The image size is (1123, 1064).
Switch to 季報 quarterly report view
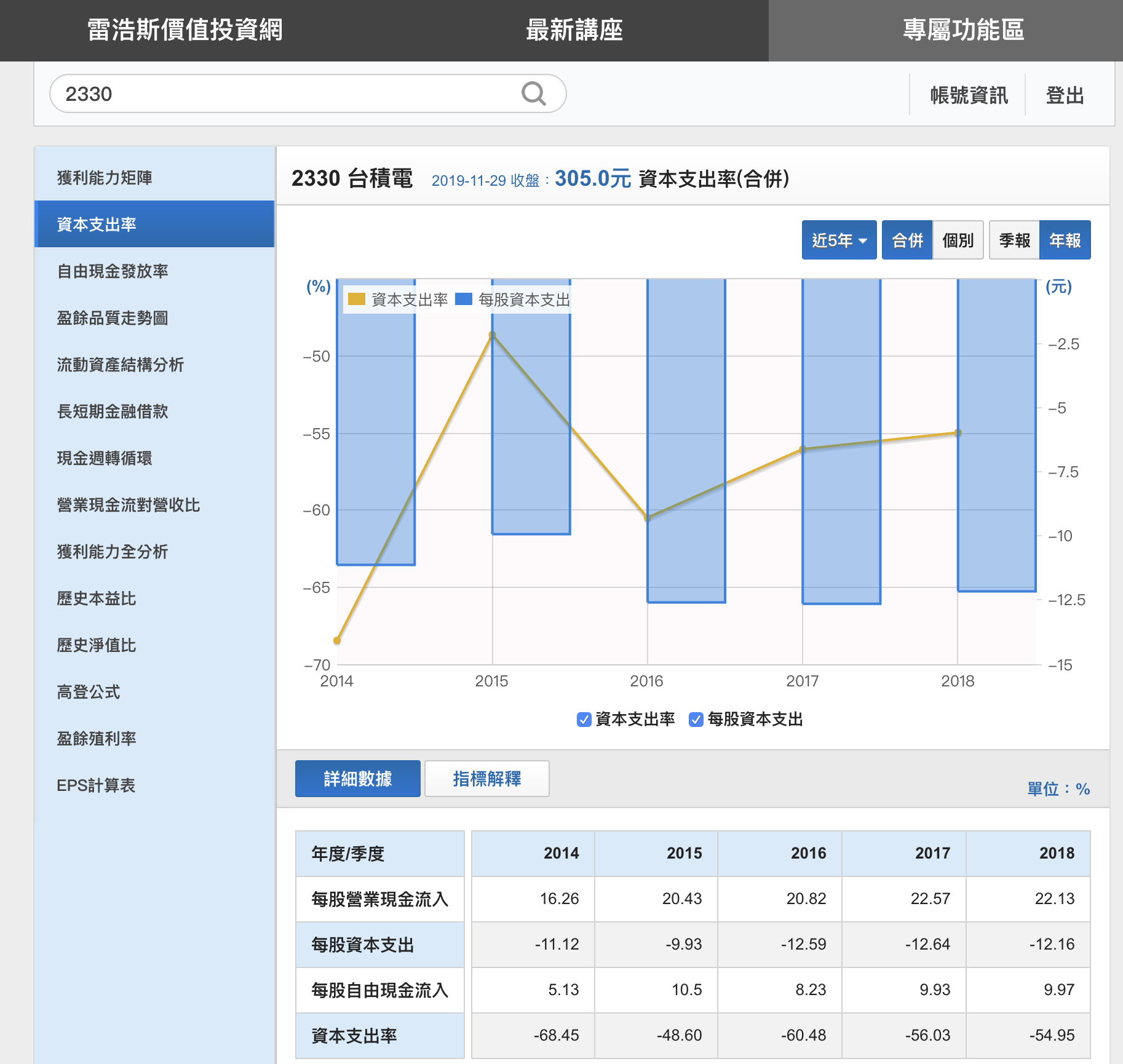click(x=1014, y=240)
